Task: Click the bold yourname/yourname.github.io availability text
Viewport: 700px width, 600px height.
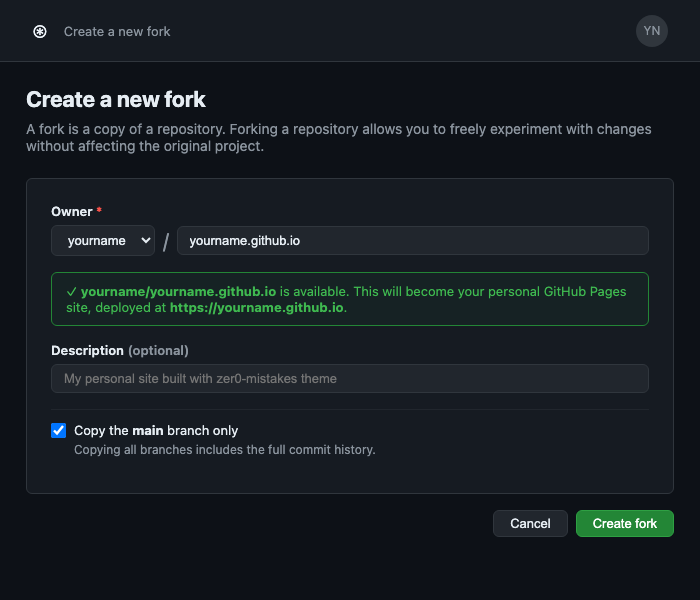Action: tap(179, 292)
